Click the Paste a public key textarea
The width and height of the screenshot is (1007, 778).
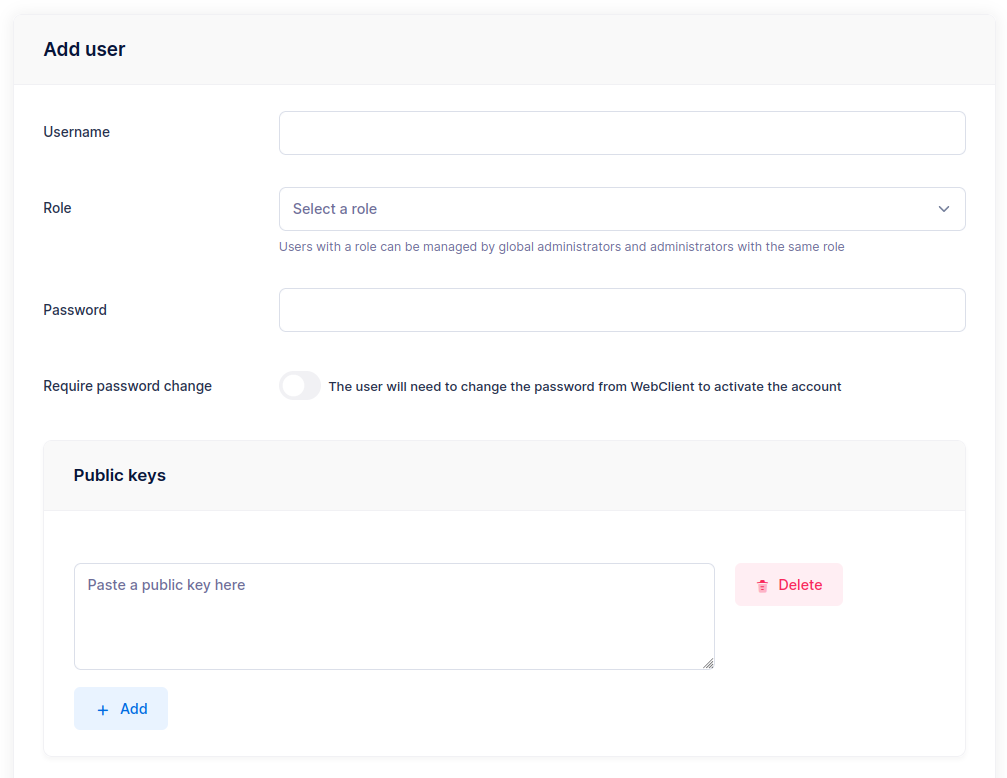pyautogui.click(x=394, y=616)
